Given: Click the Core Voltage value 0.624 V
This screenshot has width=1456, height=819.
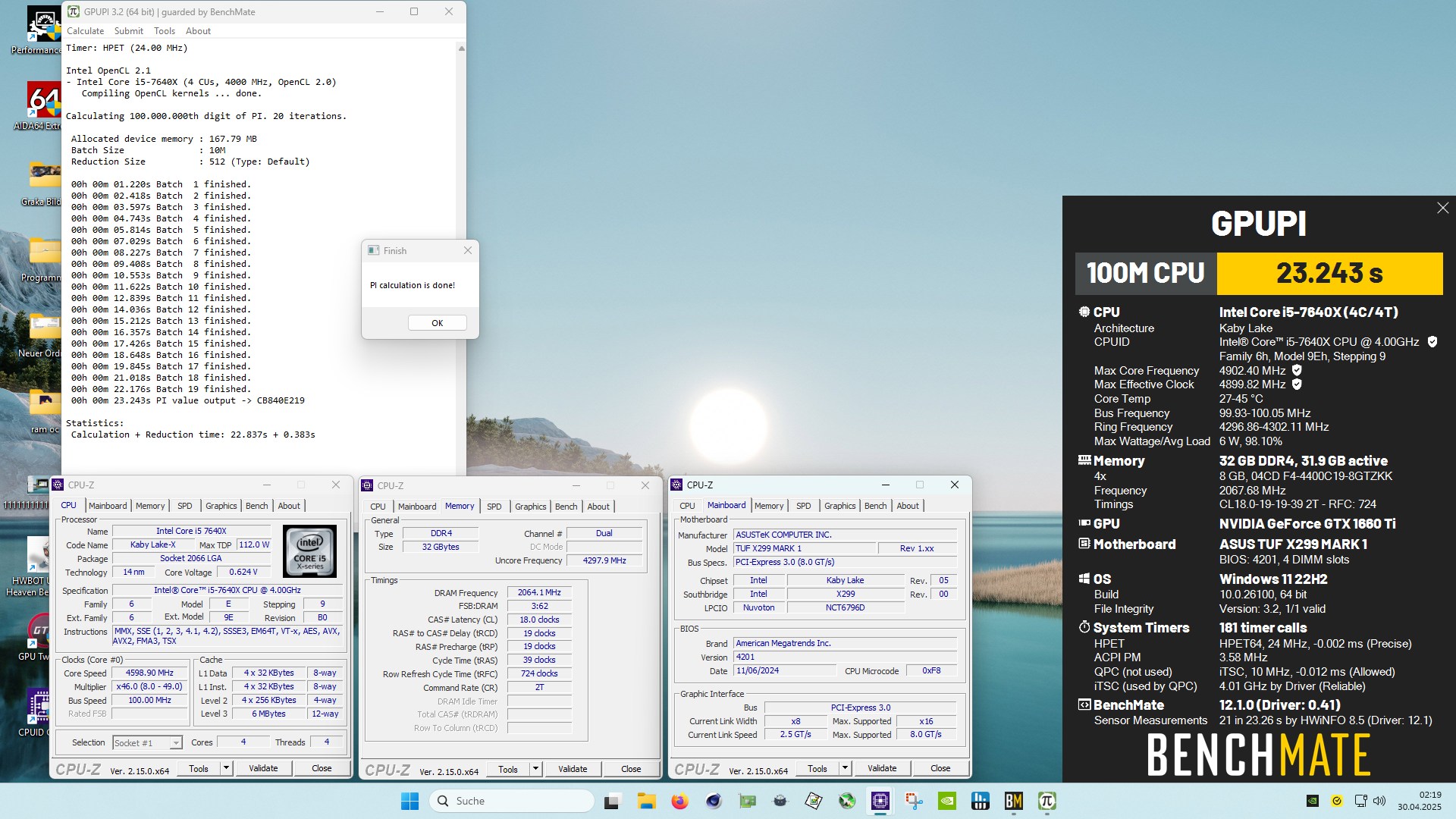Looking at the screenshot, I should click(243, 573).
